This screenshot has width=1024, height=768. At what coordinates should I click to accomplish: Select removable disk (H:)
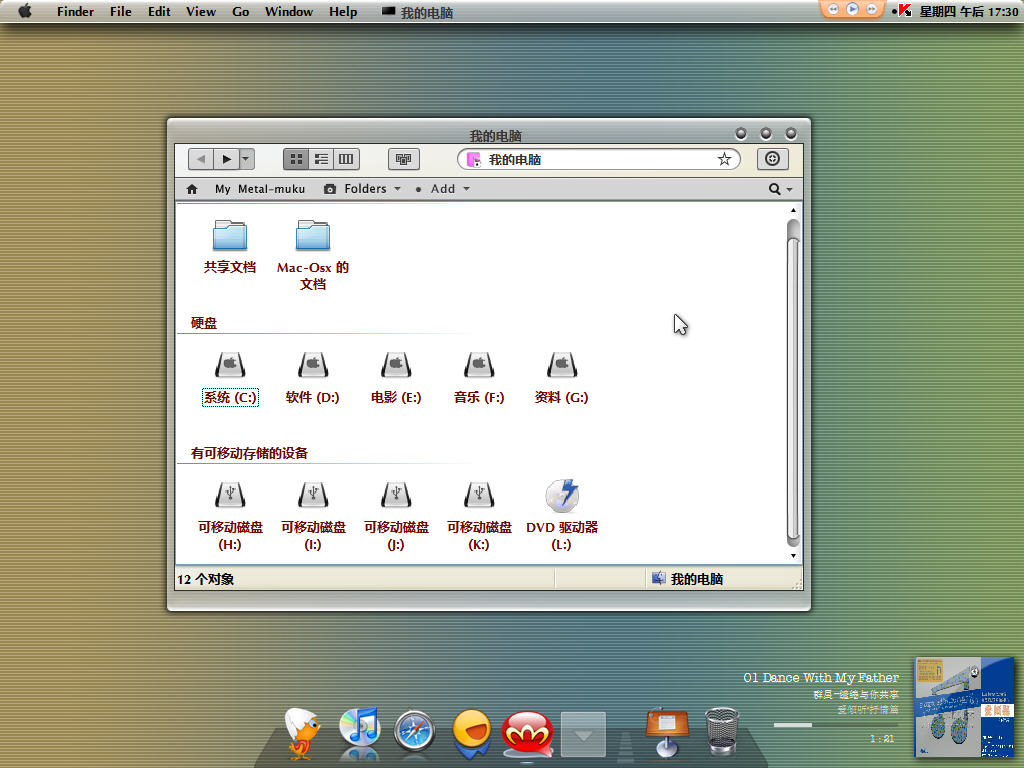[230, 516]
